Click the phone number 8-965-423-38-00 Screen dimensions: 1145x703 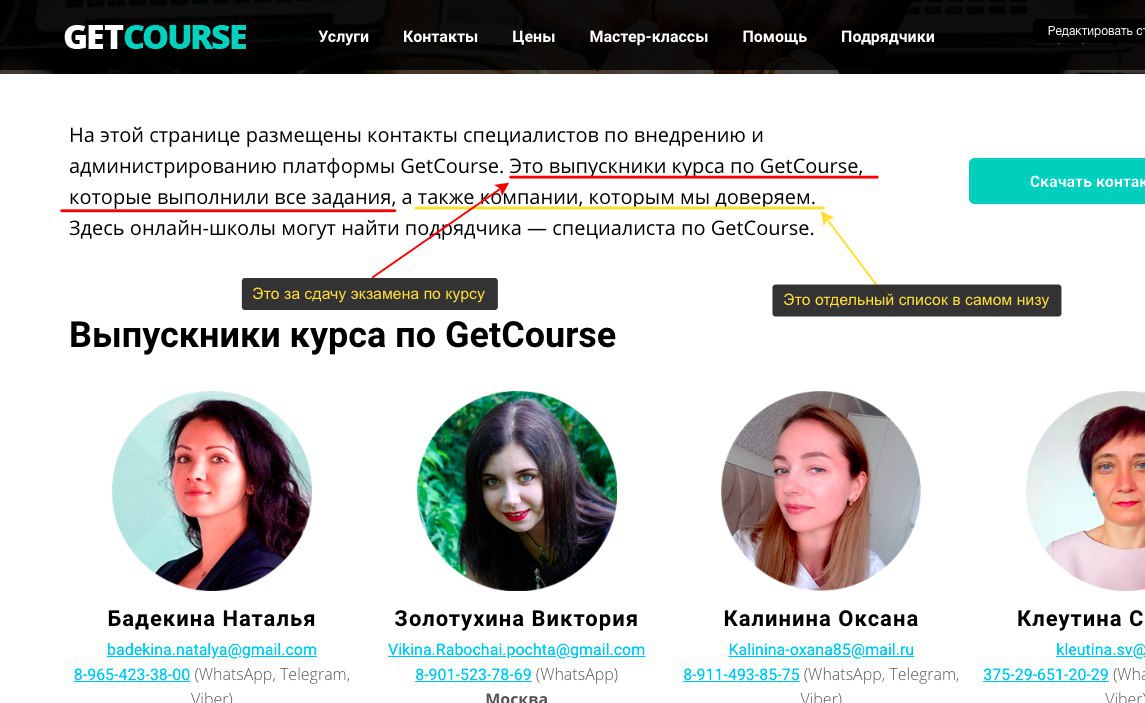point(131,675)
